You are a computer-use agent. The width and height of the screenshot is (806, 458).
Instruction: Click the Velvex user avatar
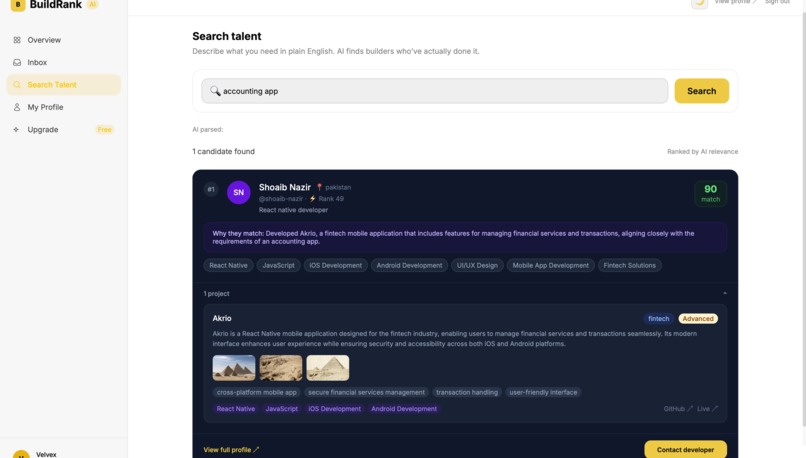coord(21,453)
